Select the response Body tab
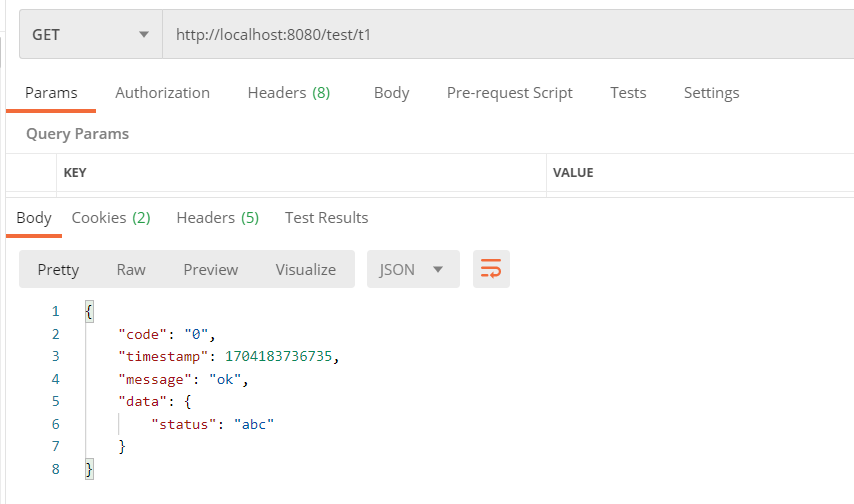Viewport: 854px width, 504px height. pyautogui.click(x=34, y=218)
